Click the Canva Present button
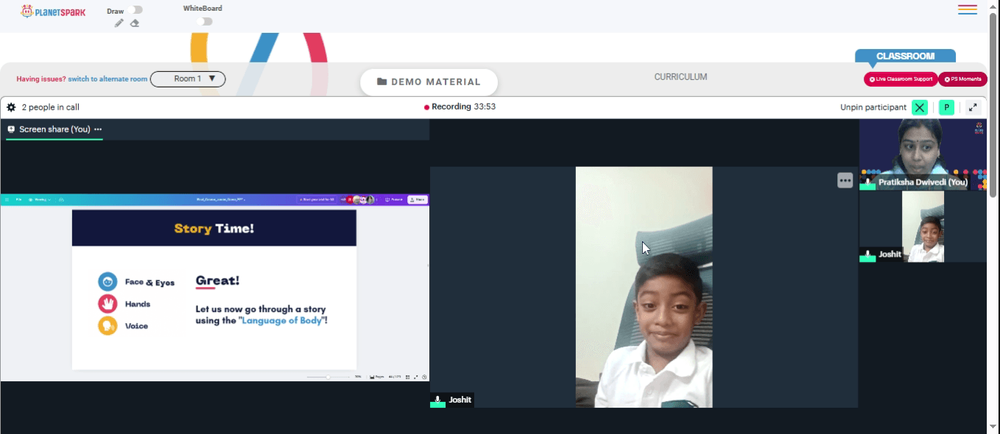This screenshot has height=434, width=1000. pos(394,199)
